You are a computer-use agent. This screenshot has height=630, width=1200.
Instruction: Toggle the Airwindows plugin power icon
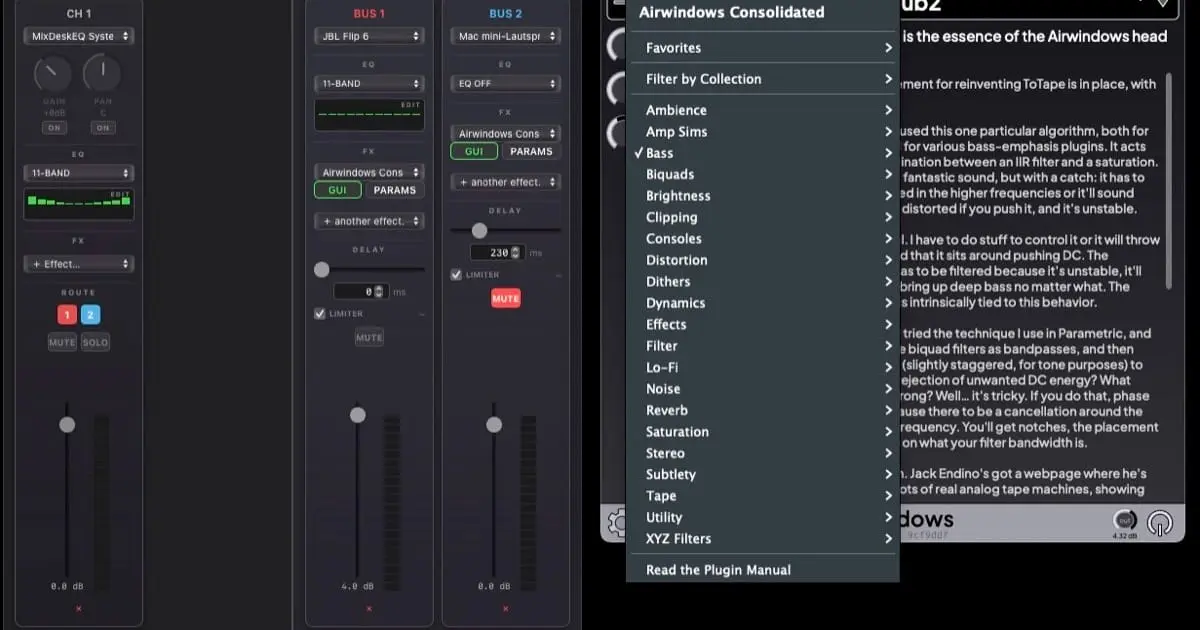pos(1160,522)
